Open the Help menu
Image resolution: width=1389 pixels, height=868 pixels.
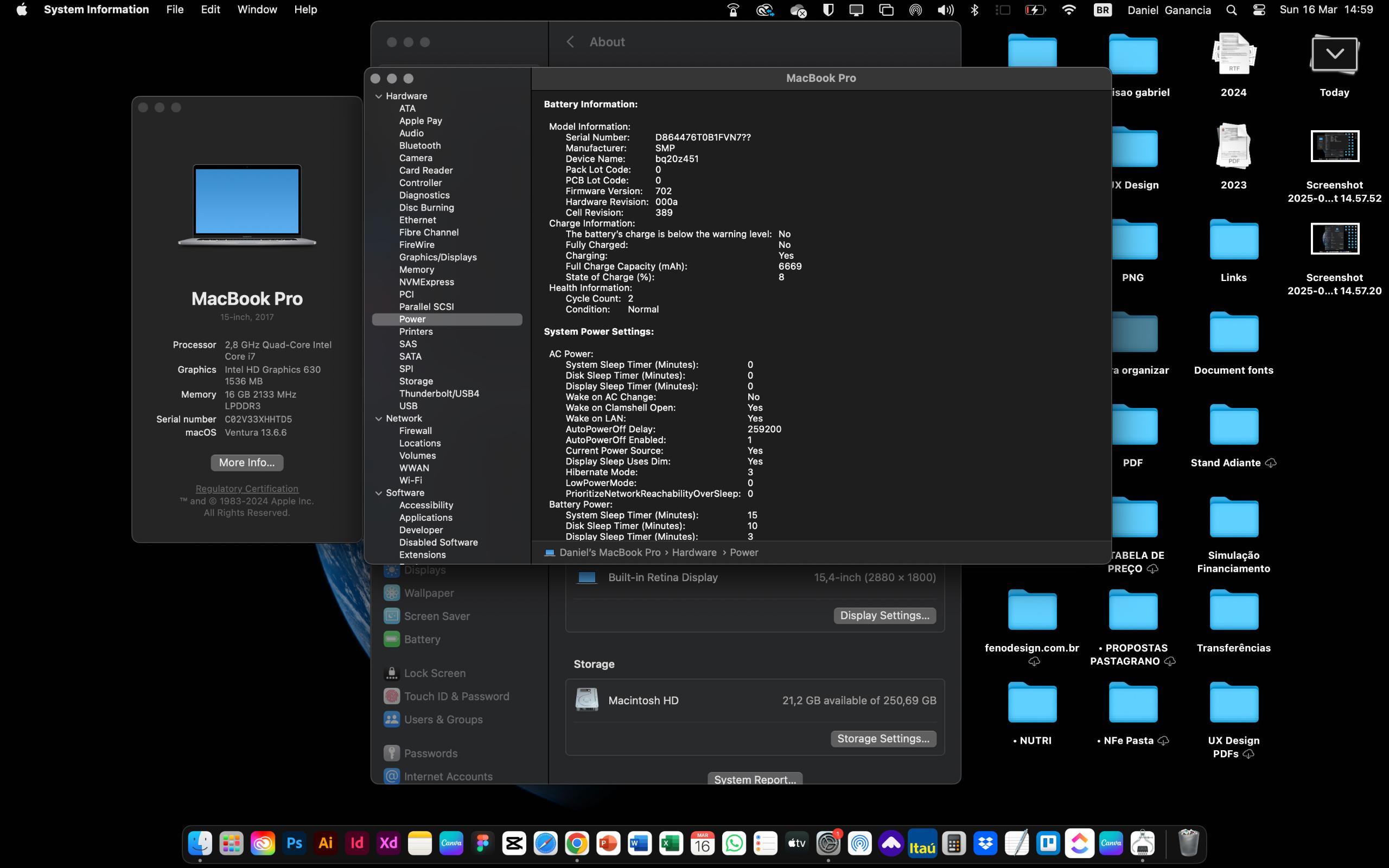coord(305,10)
